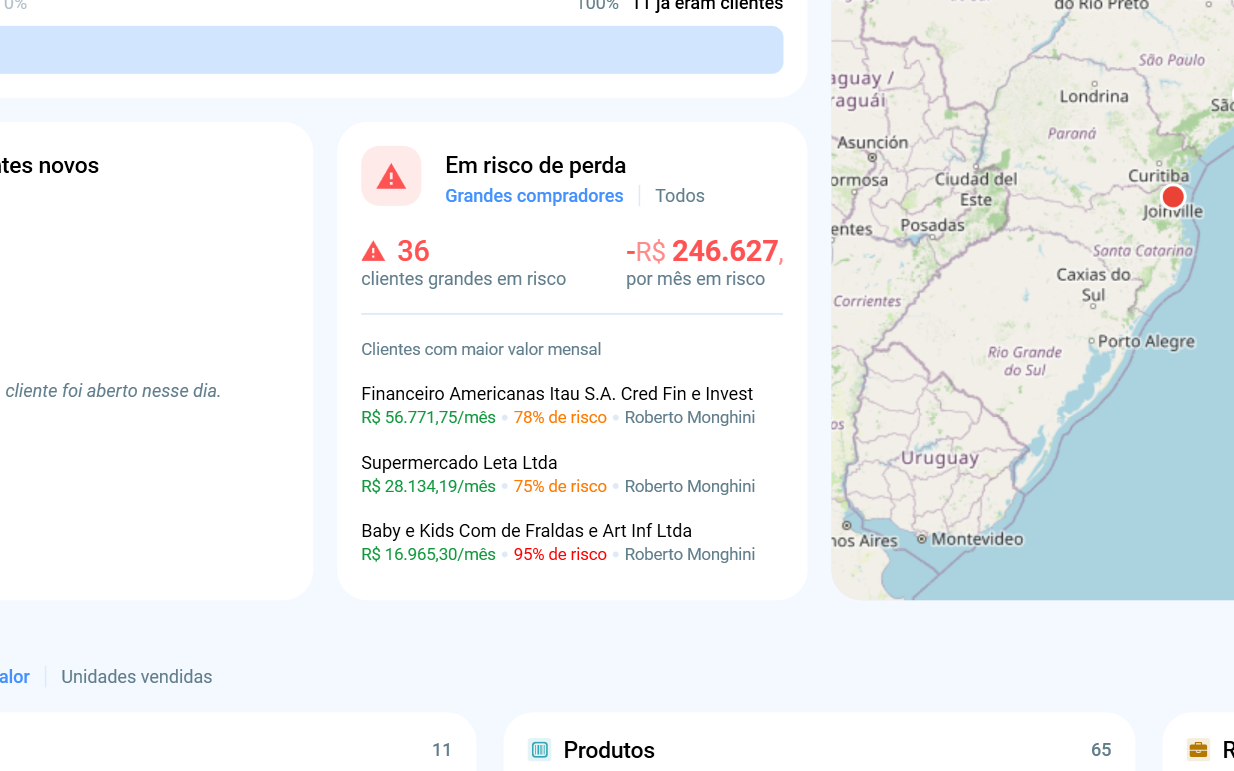Click the red Joinville map marker
This screenshot has height=771, width=1234.
click(x=1173, y=196)
